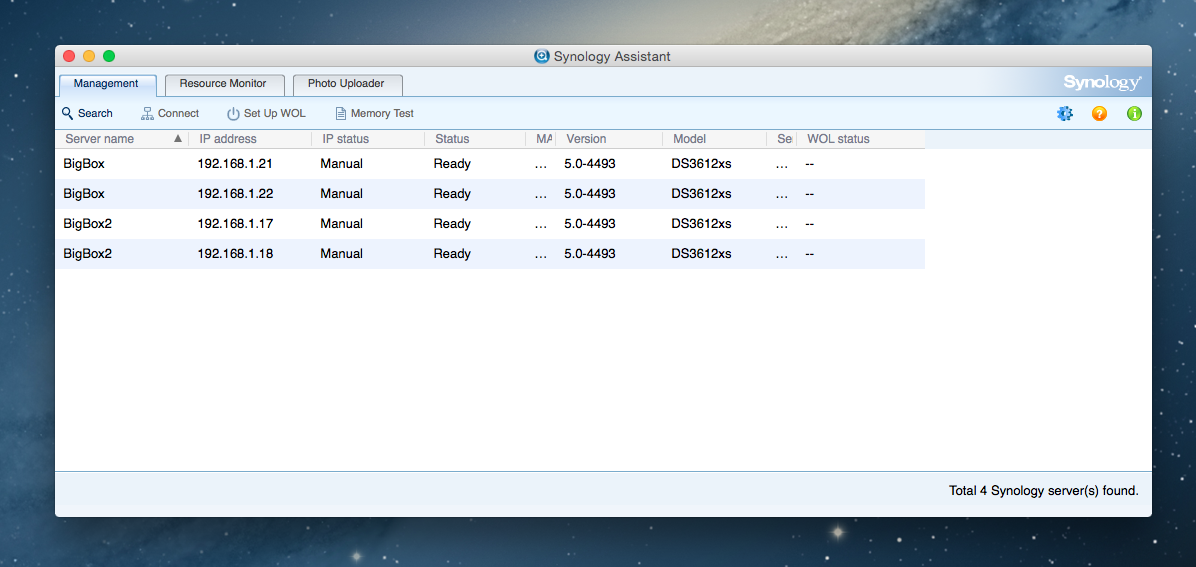Click the Search toolbar label

[95, 114]
